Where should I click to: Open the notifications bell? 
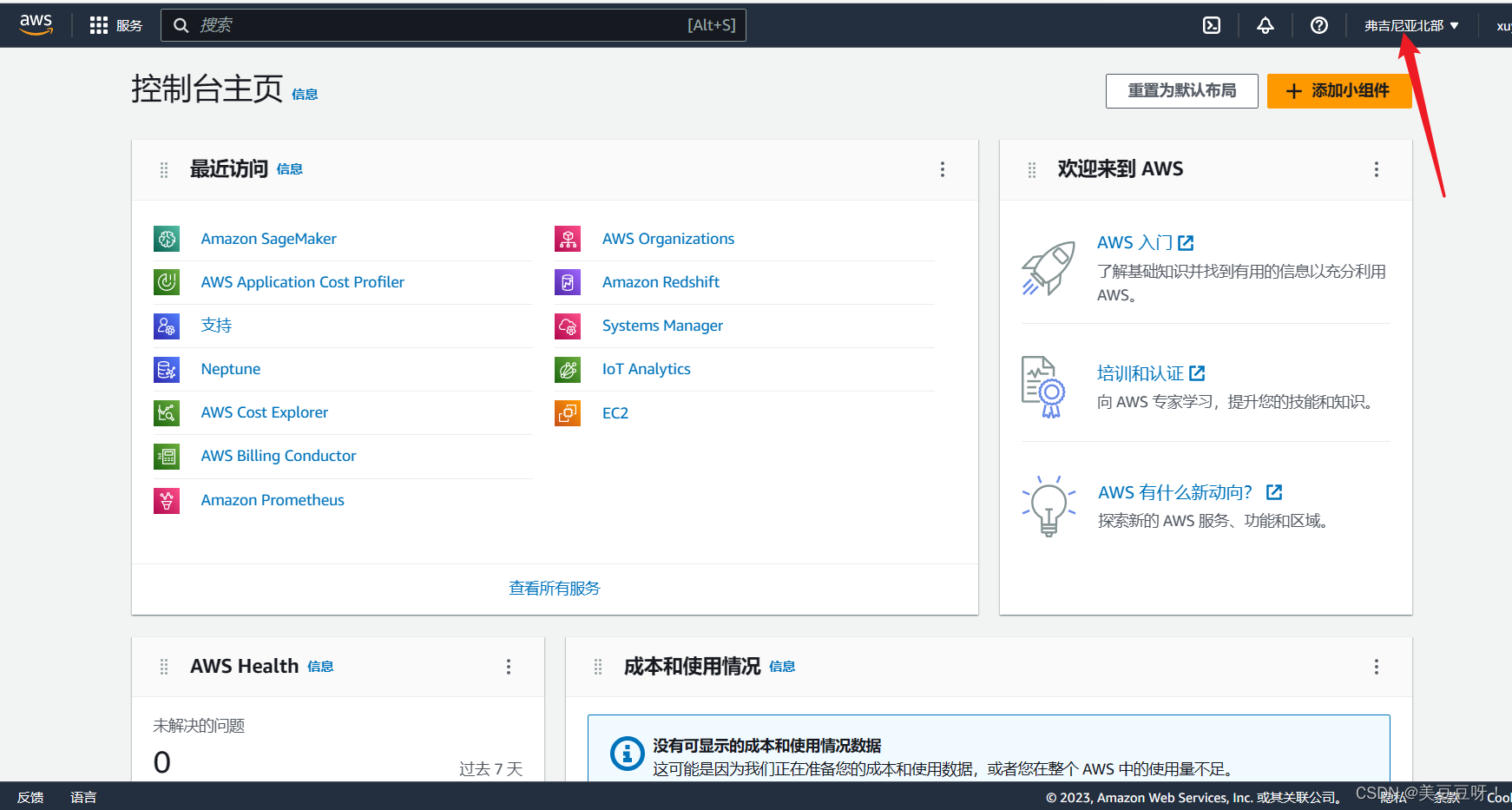point(1265,25)
